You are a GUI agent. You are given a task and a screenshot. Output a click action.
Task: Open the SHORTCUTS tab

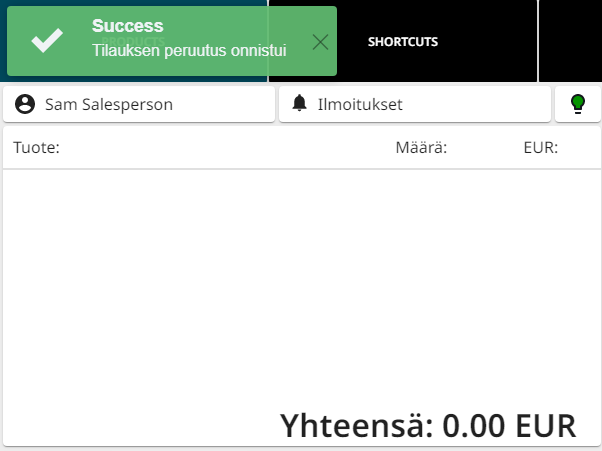click(403, 42)
